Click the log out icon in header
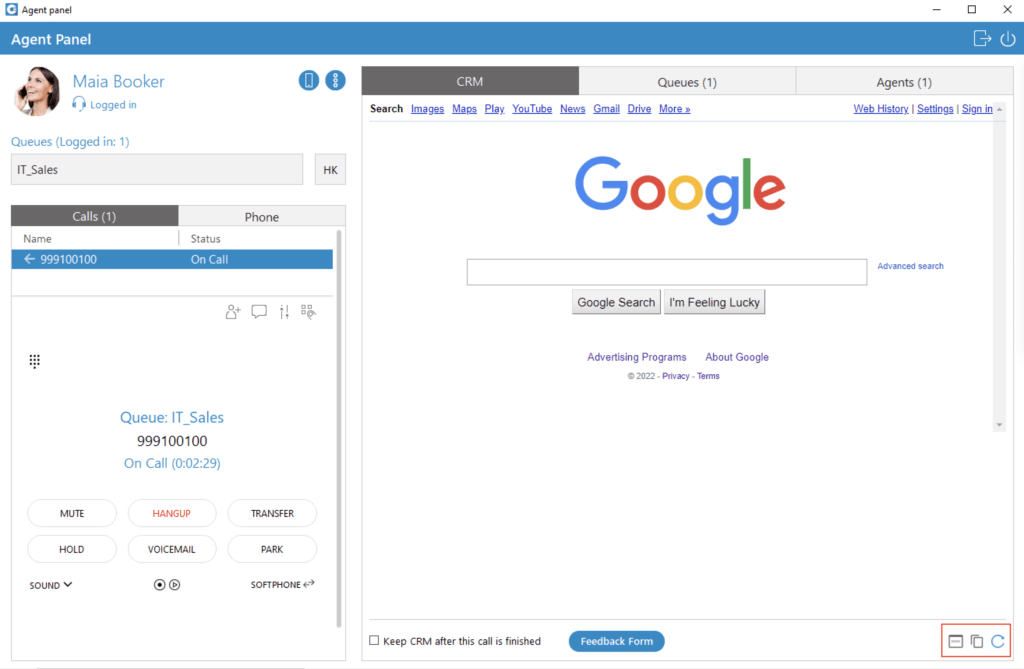This screenshot has width=1024, height=669. click(x=982, y=39)
